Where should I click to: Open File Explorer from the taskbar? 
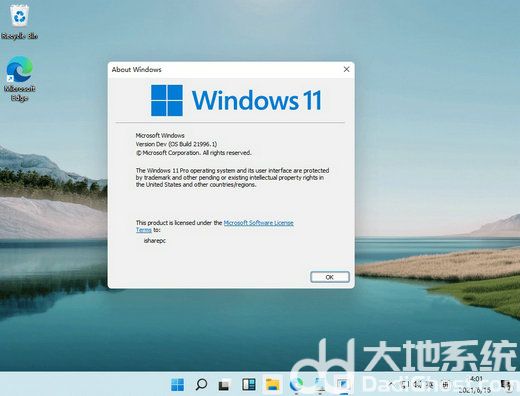[x=272, y=385]
